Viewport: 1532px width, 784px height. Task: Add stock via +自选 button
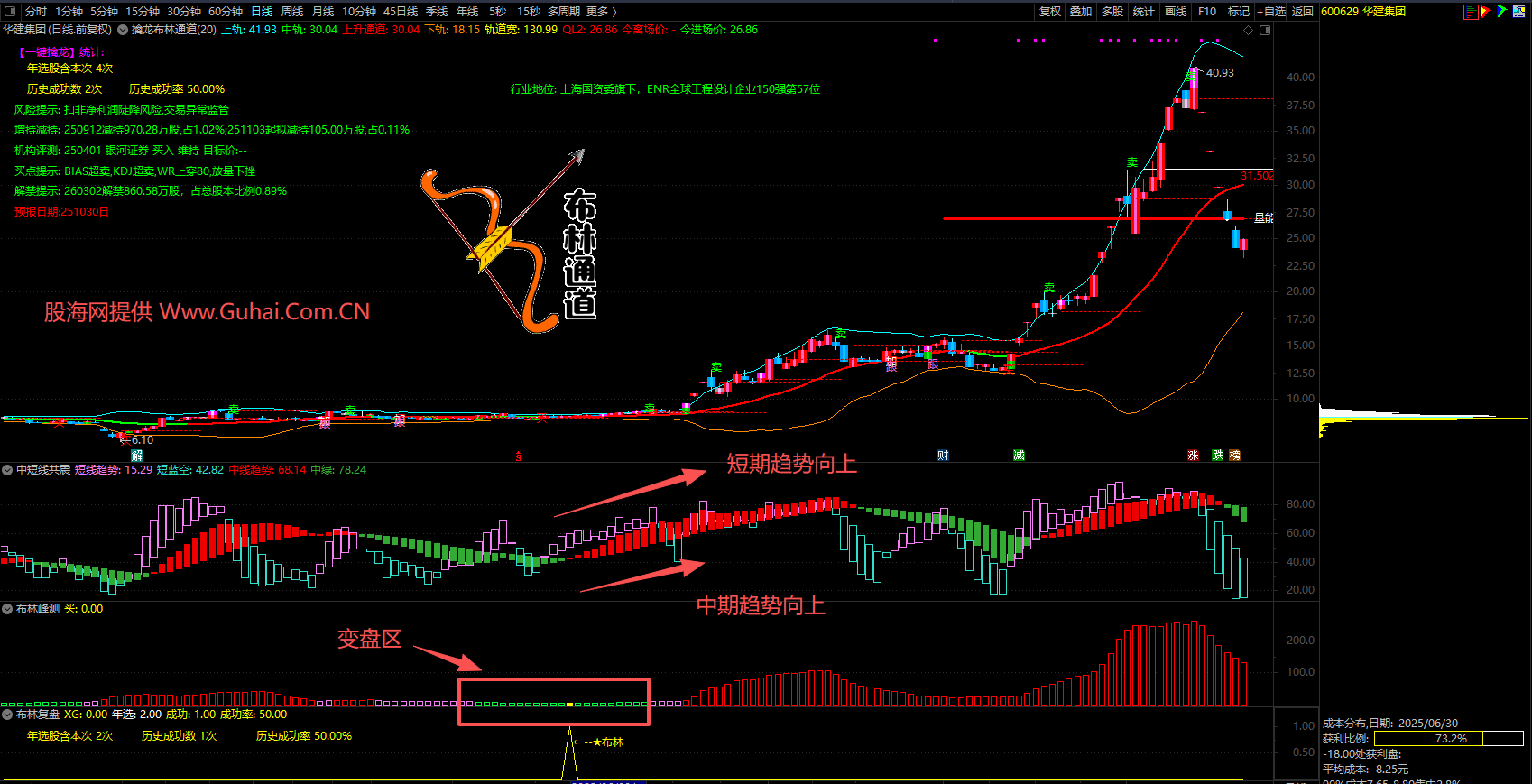pyautogui.click(x=1271, y=12)
